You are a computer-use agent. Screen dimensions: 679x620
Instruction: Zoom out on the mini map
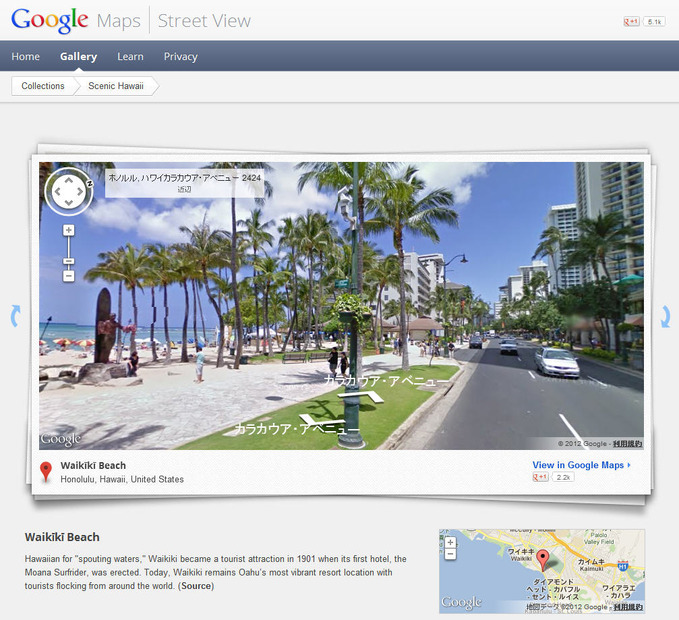pos(450,554)
